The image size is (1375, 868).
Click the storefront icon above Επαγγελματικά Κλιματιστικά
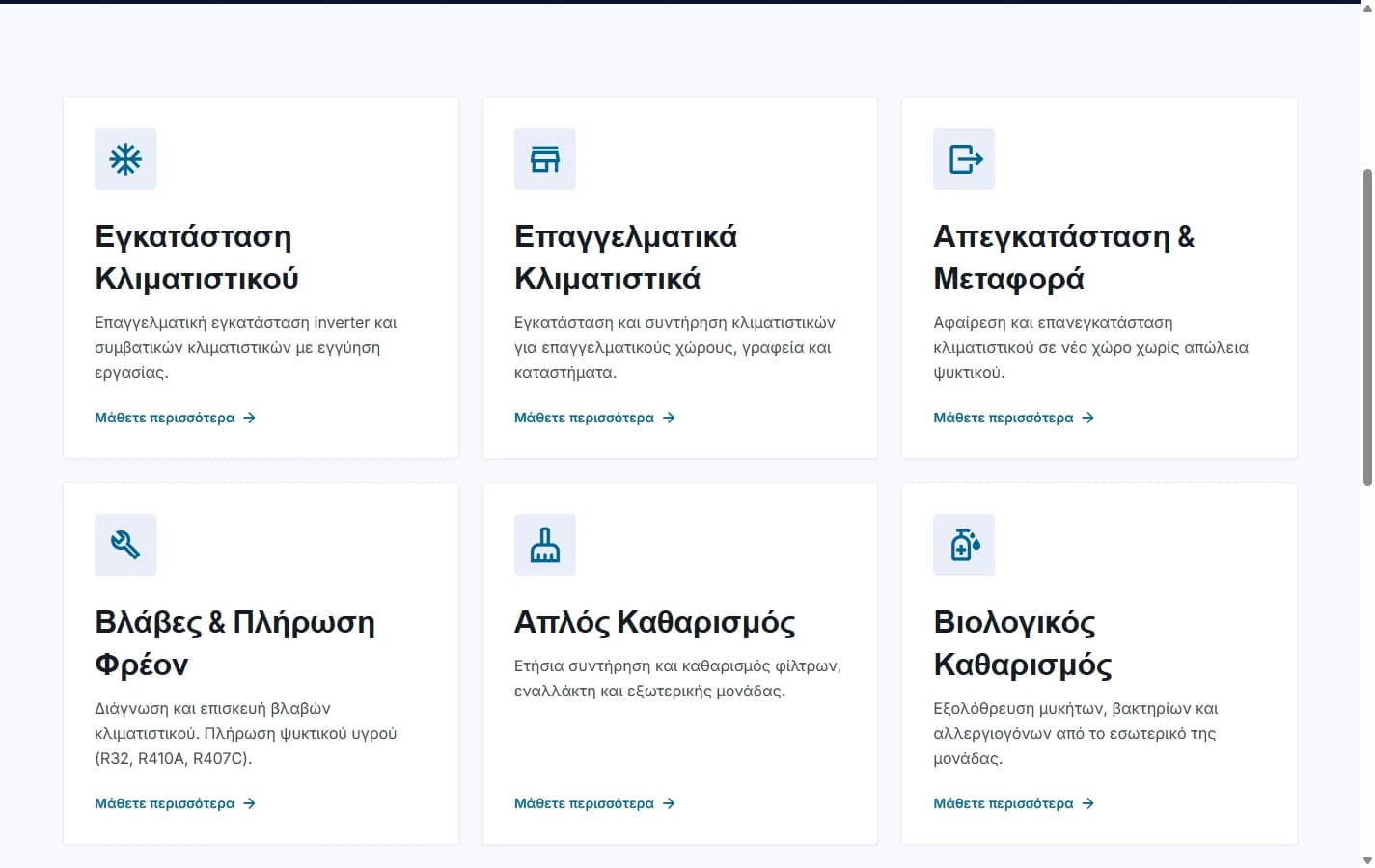[x=545, y=159]
